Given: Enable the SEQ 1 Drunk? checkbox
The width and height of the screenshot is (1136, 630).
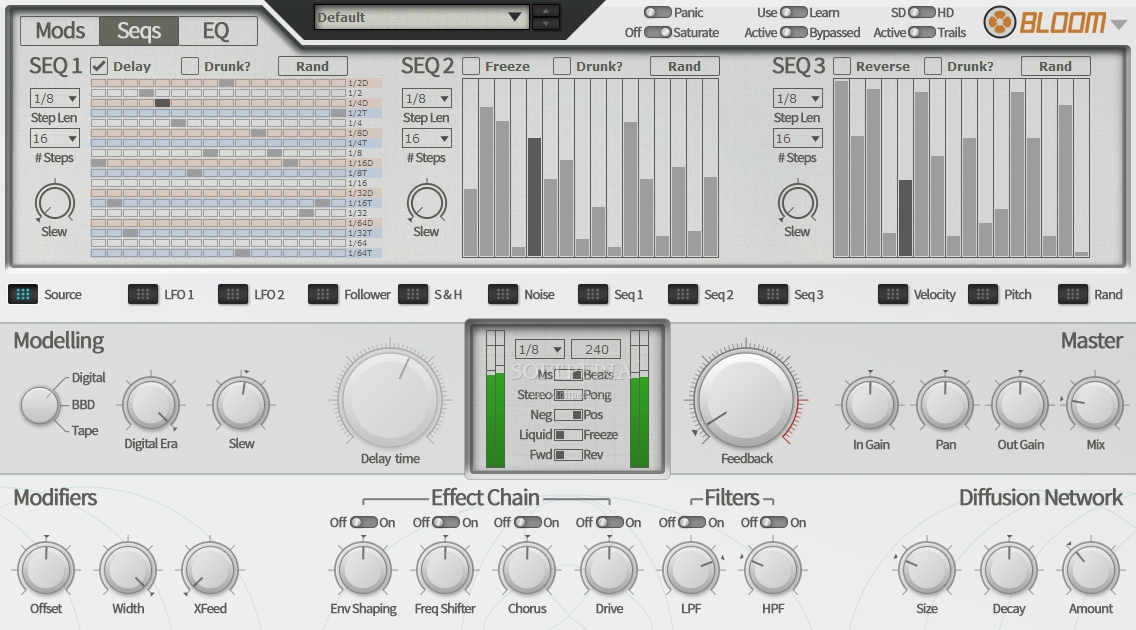Looking at the screenshot, I should [x=190, y=66].
